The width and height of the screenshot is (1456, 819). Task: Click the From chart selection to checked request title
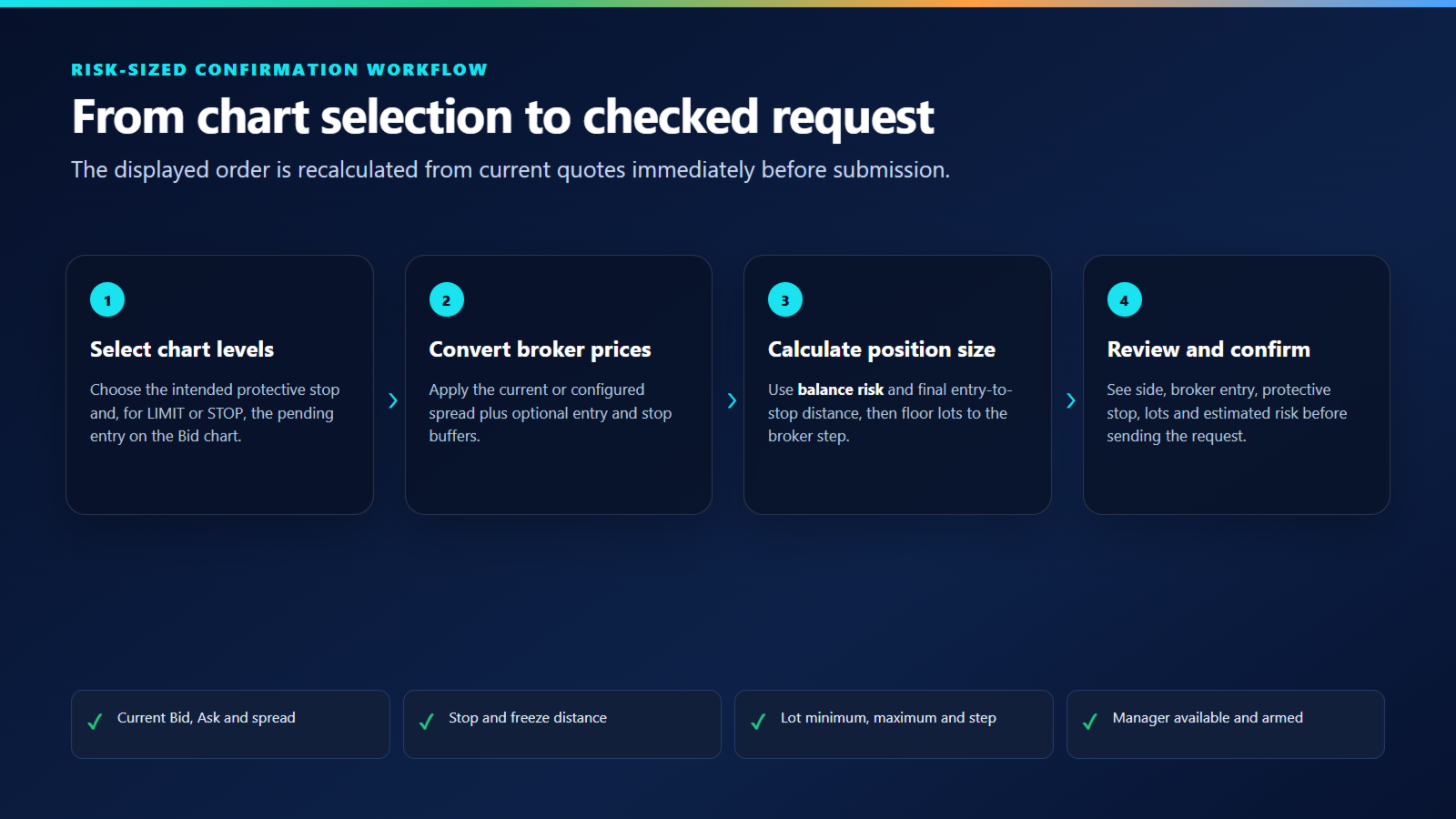pyautogui.click(x=502, y=117)
